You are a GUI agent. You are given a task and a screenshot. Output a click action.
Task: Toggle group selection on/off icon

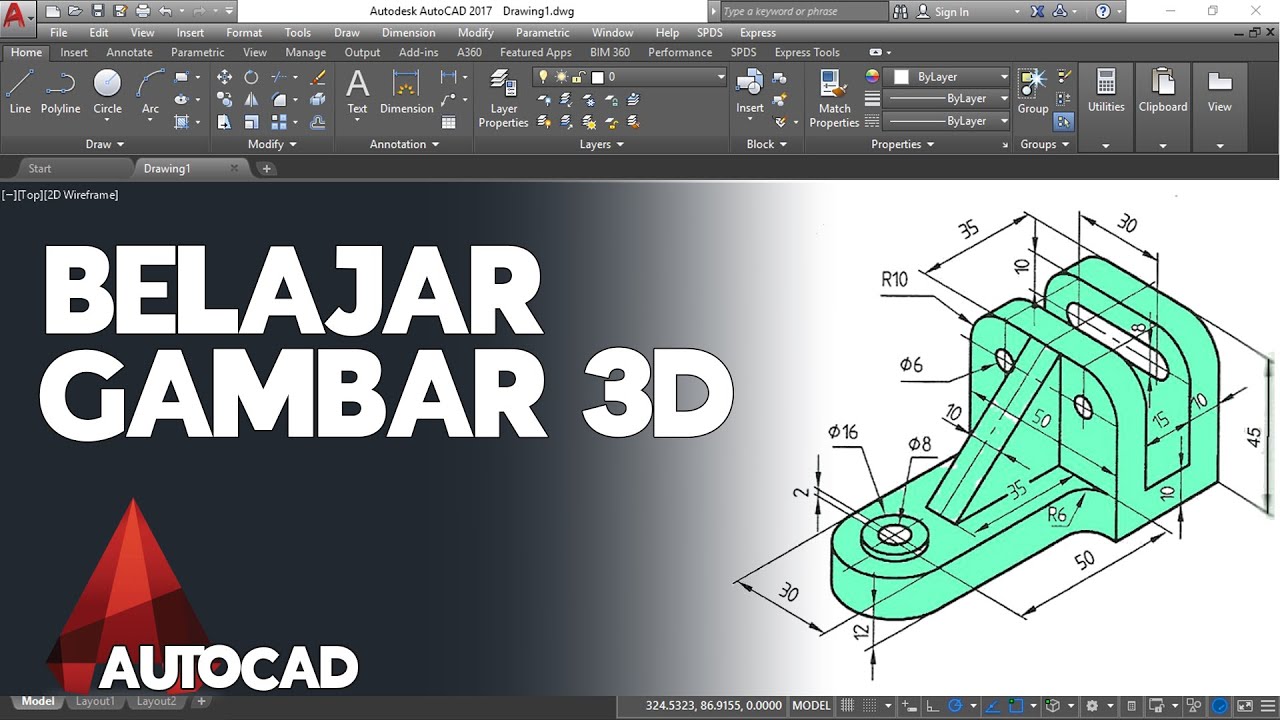[x=1064, y=122]
